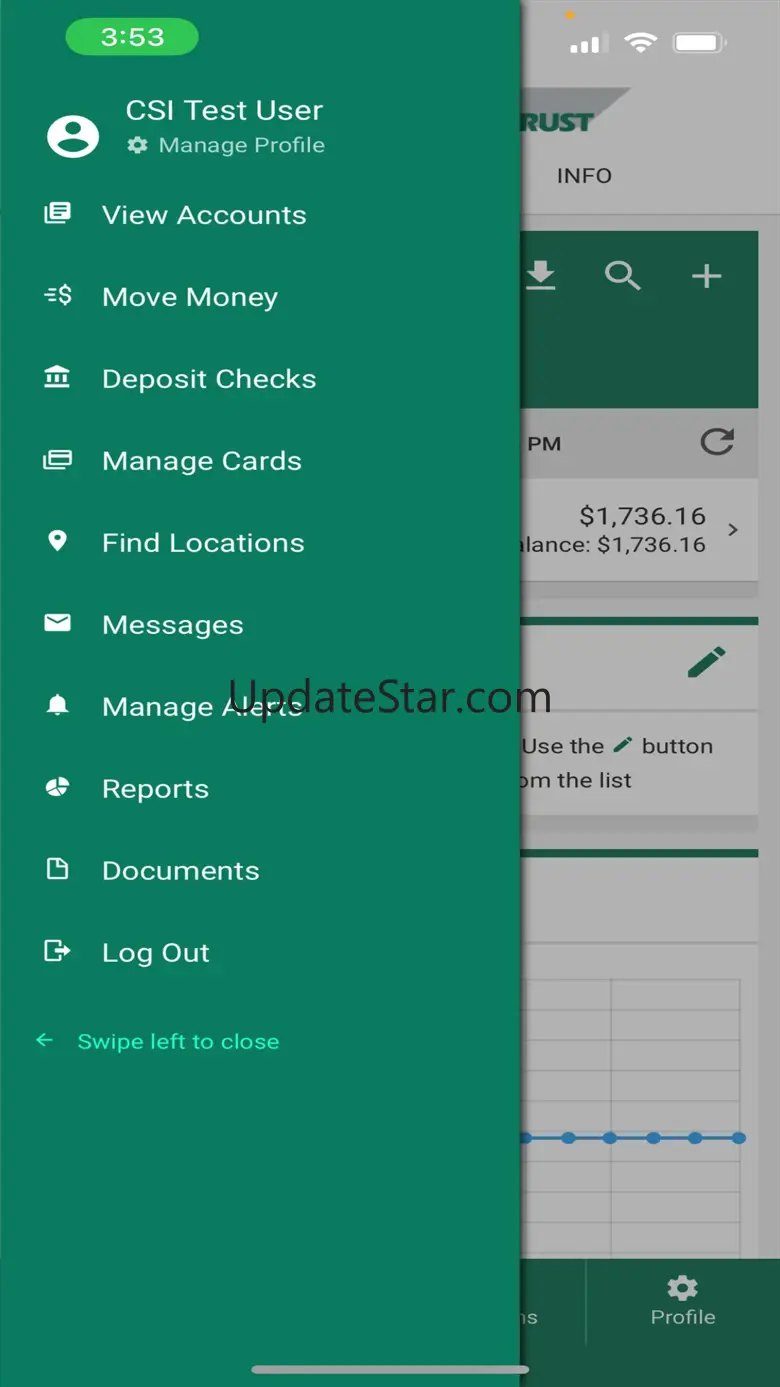
Task: Open Manage Alerts menu item
Action: (x=202, y=707)
